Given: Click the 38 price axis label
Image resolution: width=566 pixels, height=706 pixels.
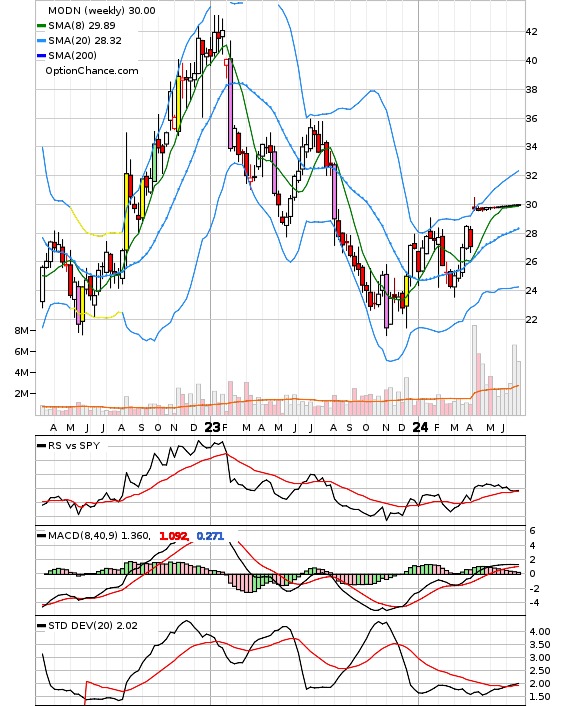Looking at the screenshot, I should click(531, 89).
